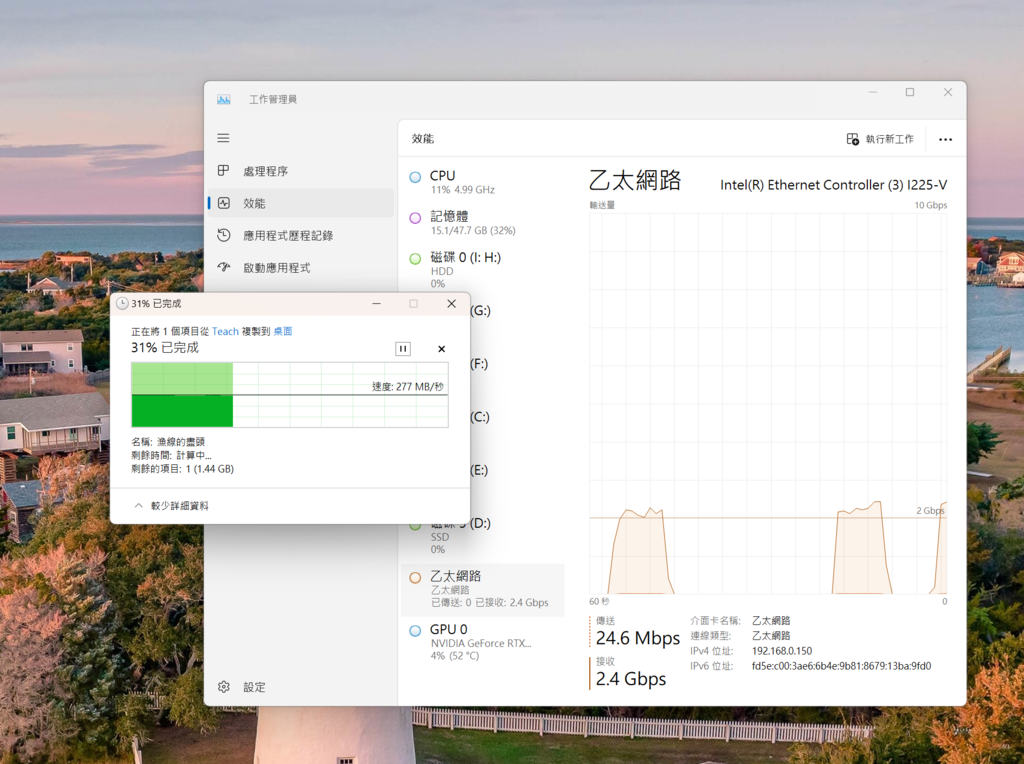Select the GPU 0 NVIDIA GeForce entry
The width and height of the screenshot is (1024, 764).
pos(483,641)
